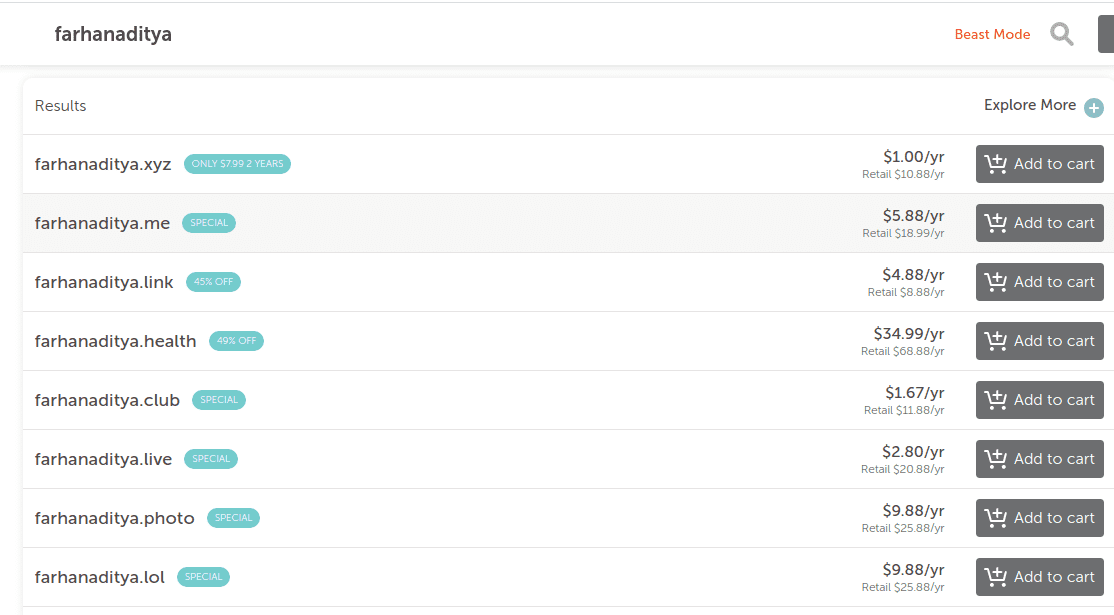This screenshot has height=615, width=1114.
Task: Click cart icon for farhanaditya.lol
Action: pos(996,577)
